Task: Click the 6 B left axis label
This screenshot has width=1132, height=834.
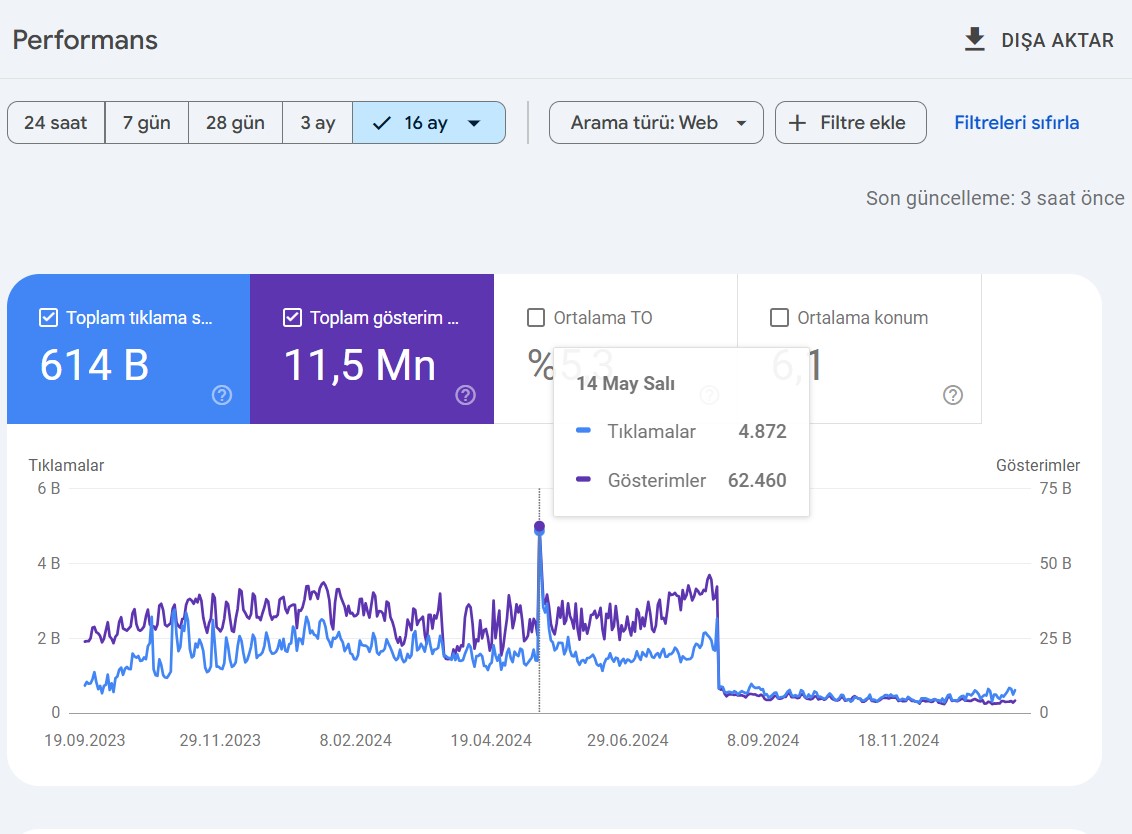Action: coord(49,489)
